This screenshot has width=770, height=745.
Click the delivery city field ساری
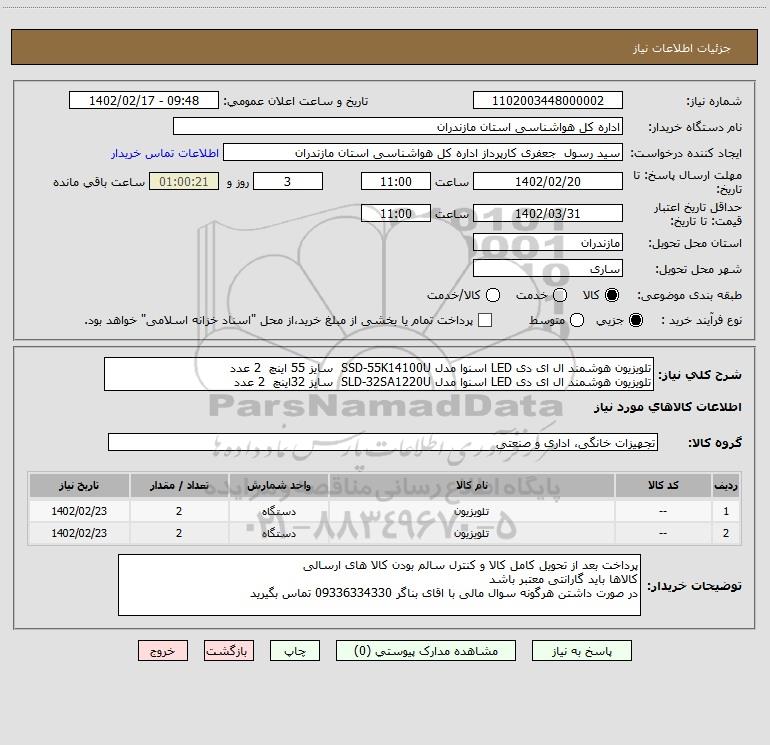(548, 269)
